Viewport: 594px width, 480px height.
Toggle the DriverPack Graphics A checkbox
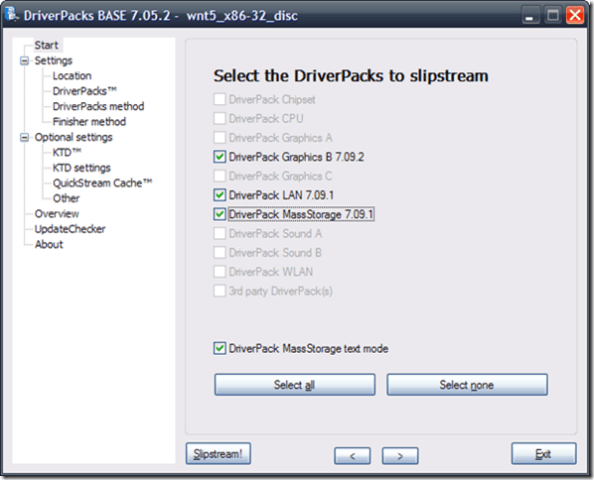pos(220,138)
